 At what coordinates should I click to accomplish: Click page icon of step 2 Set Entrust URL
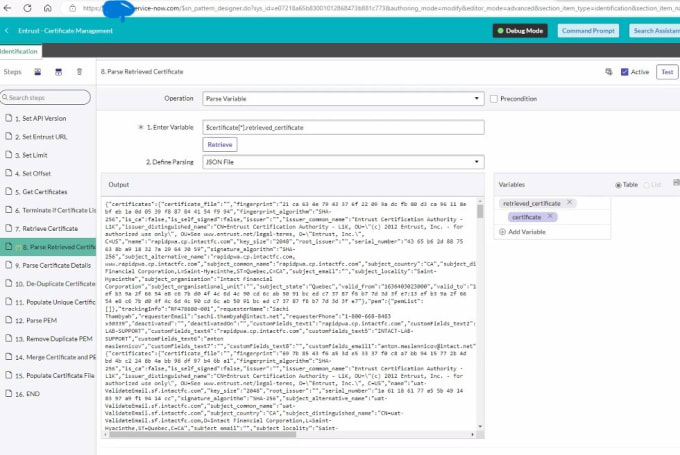click(x=8, y=136)
